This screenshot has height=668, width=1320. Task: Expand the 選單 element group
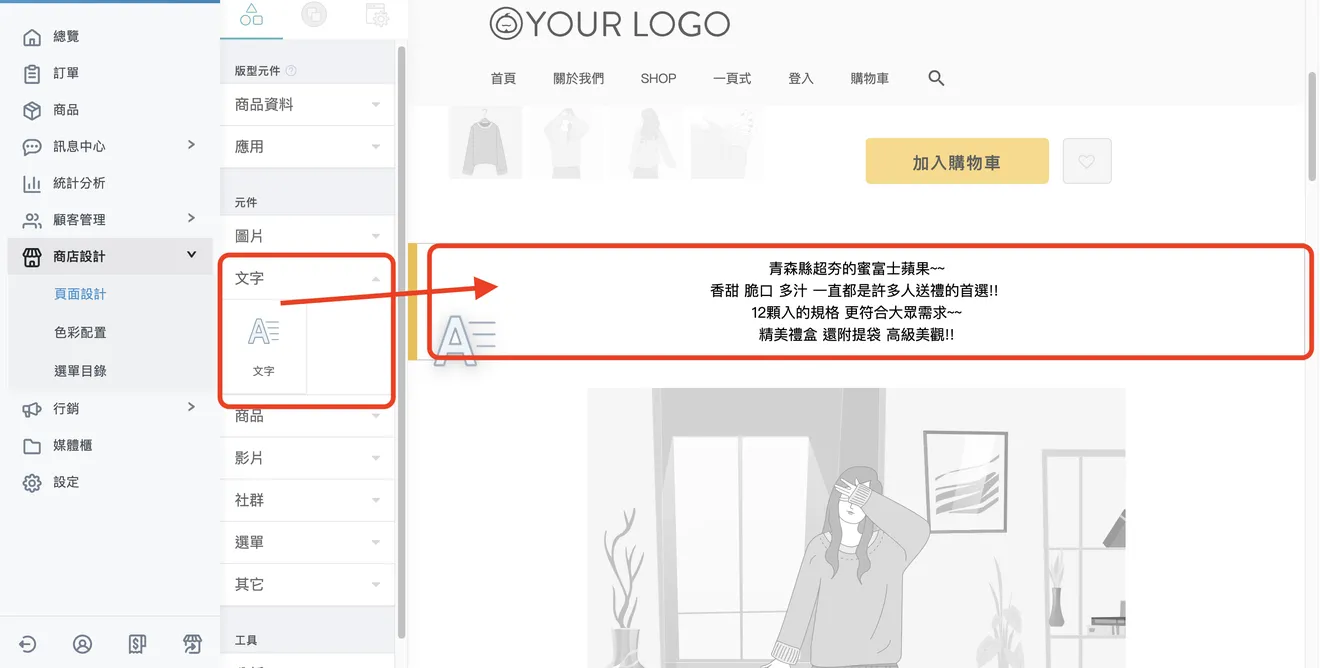[308, 542]
